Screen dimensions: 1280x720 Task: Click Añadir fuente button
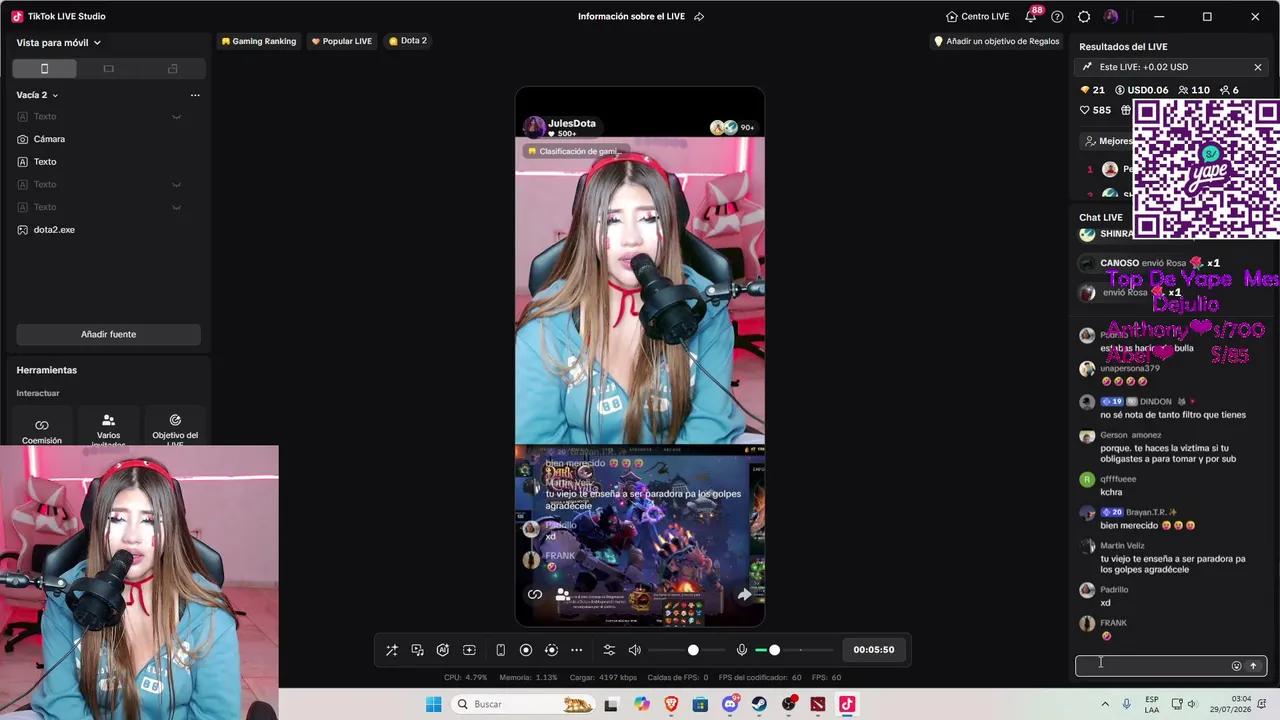[x=108, y=334]
